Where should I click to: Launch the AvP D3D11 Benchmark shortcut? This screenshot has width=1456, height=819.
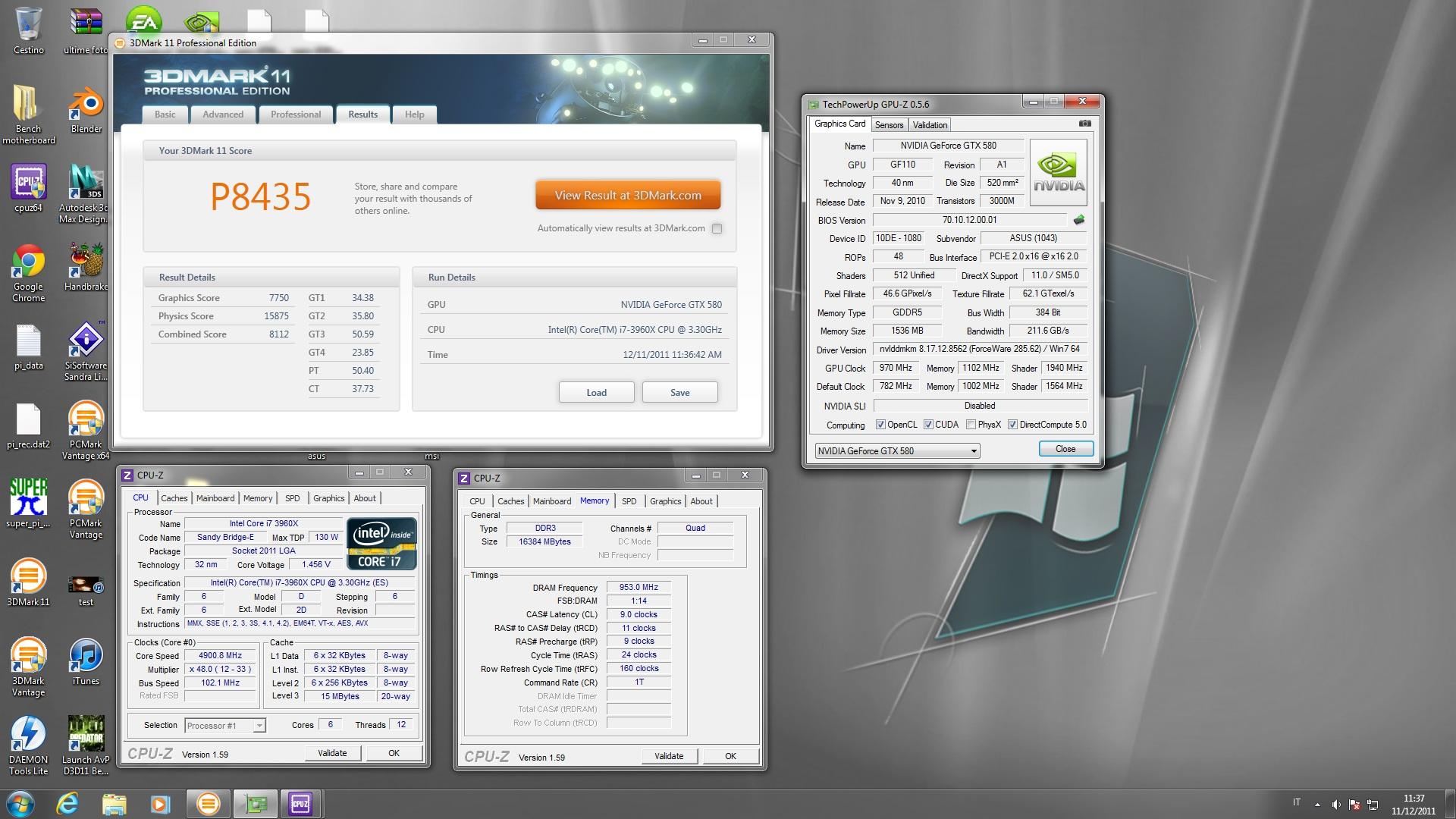(86, 745)
